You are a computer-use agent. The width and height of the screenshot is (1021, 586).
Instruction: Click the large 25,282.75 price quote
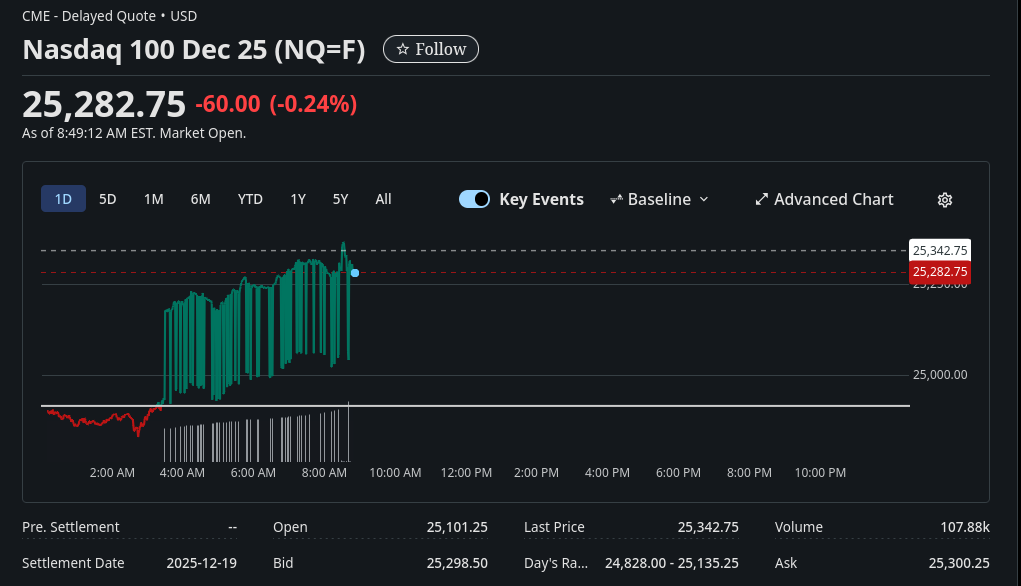point(104,104)
